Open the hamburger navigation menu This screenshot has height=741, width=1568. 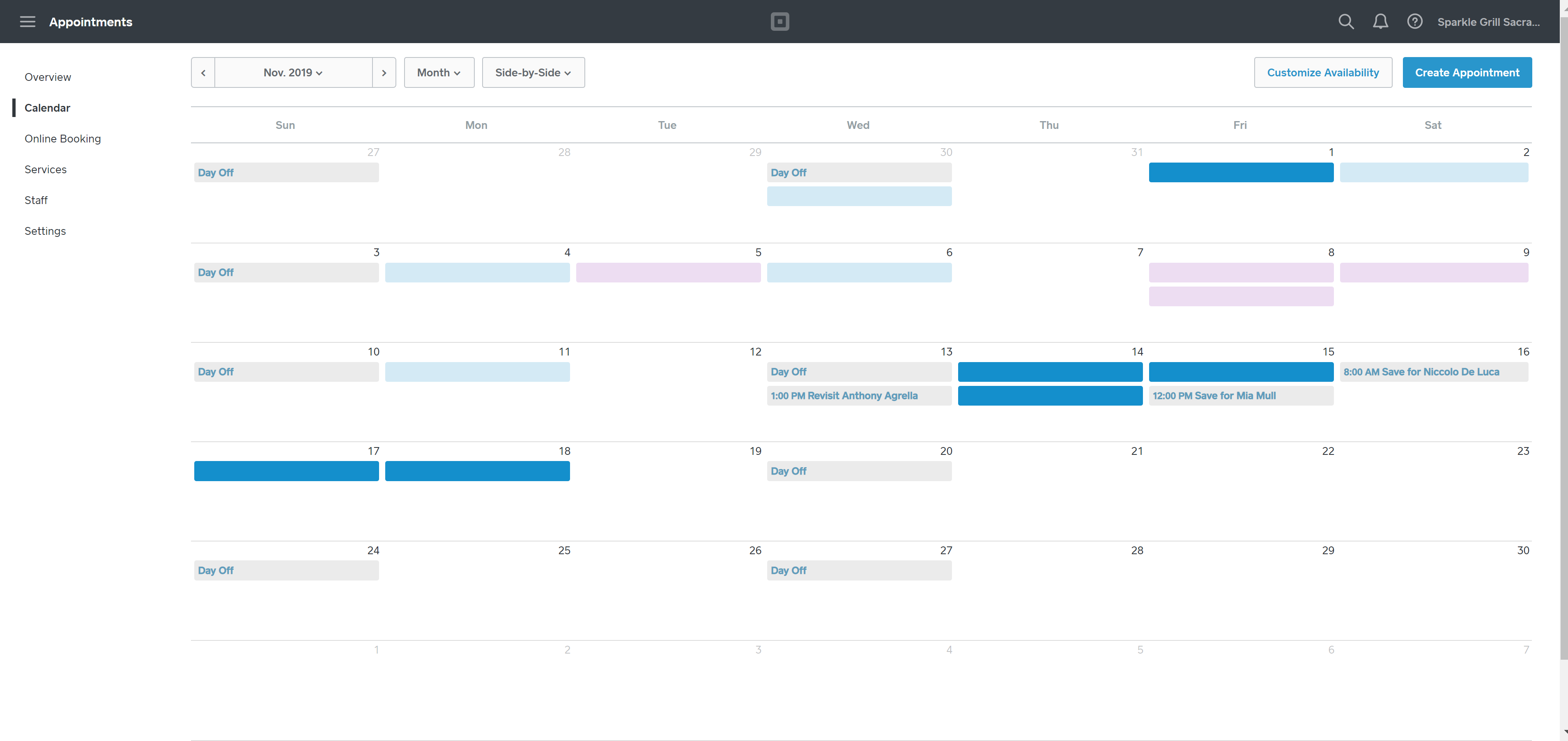[x=28, y=21]
